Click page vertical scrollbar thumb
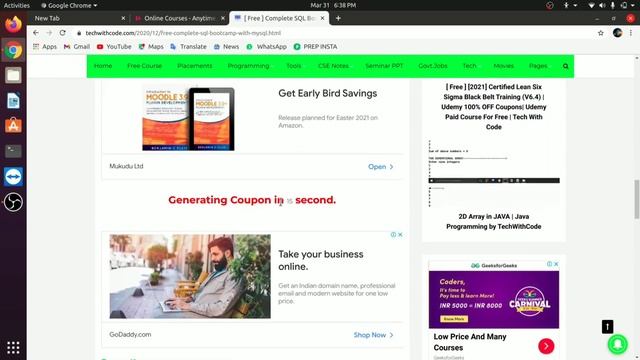640x360 pixels. pyautogui.click(x=637, y=199)
